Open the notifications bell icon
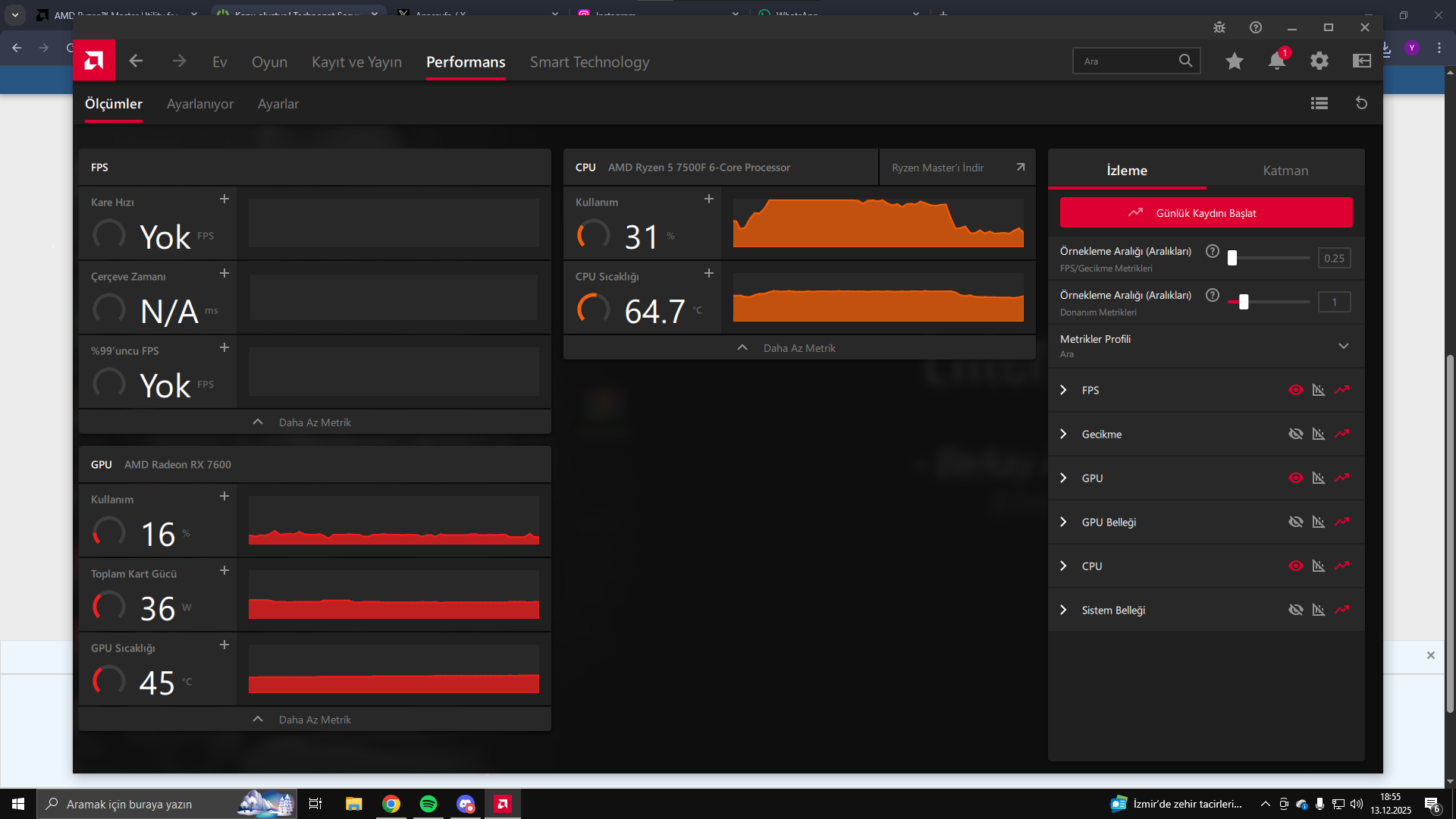Screen dimensions: 1456x819 point(1277,61)
